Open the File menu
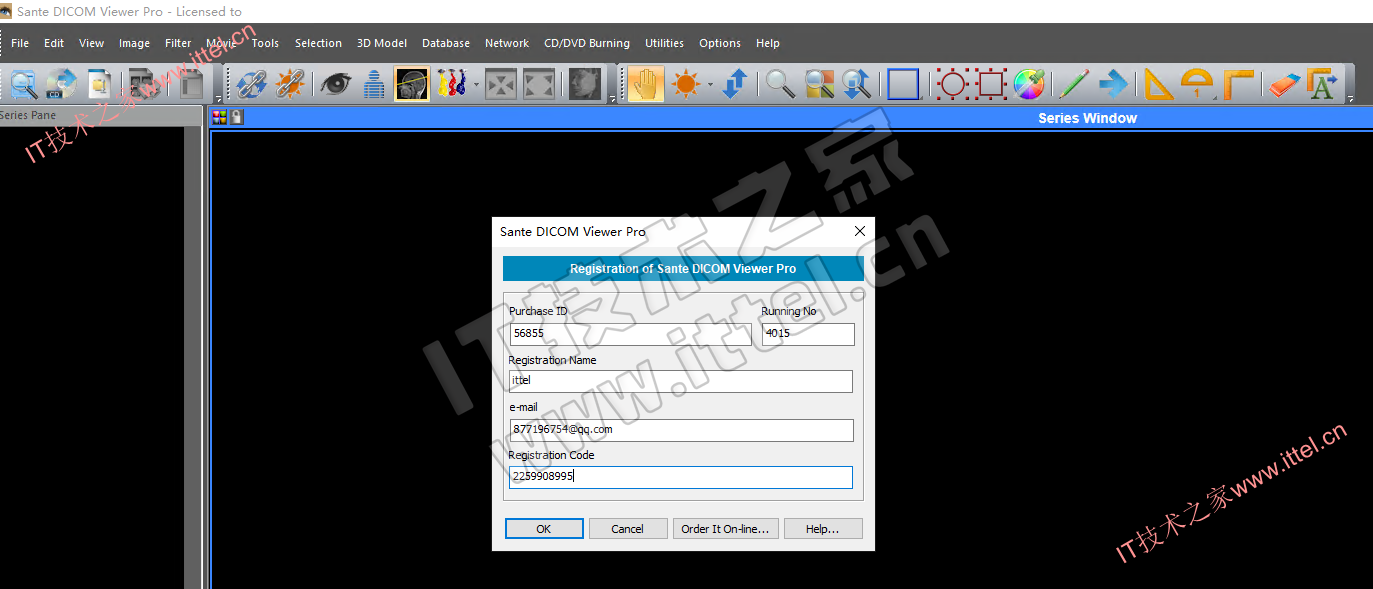This screenshot has height=589, width=1373. tap(20, 43)
